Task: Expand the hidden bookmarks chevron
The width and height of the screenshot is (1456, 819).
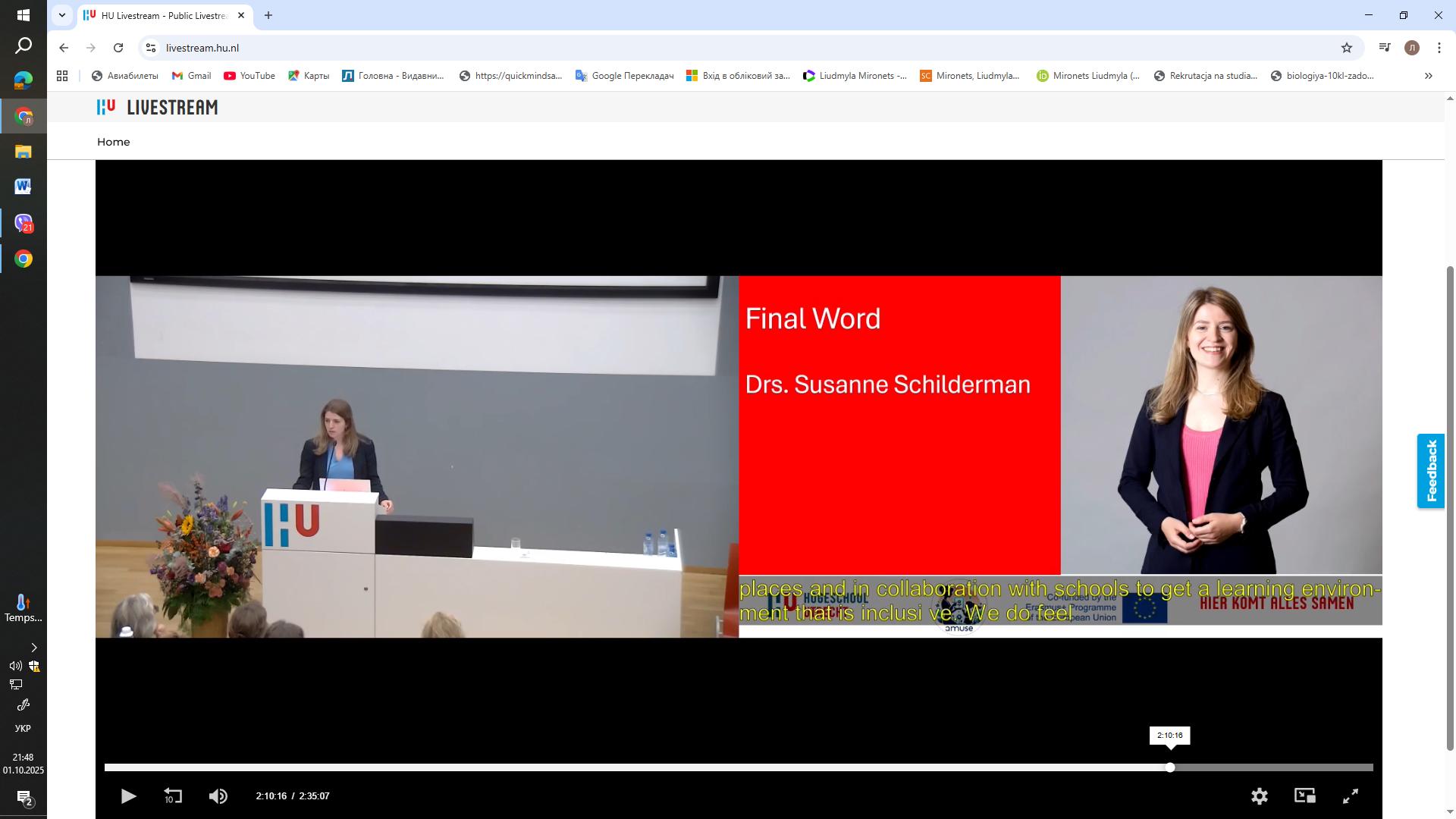Action: [x=1428, y=76]
